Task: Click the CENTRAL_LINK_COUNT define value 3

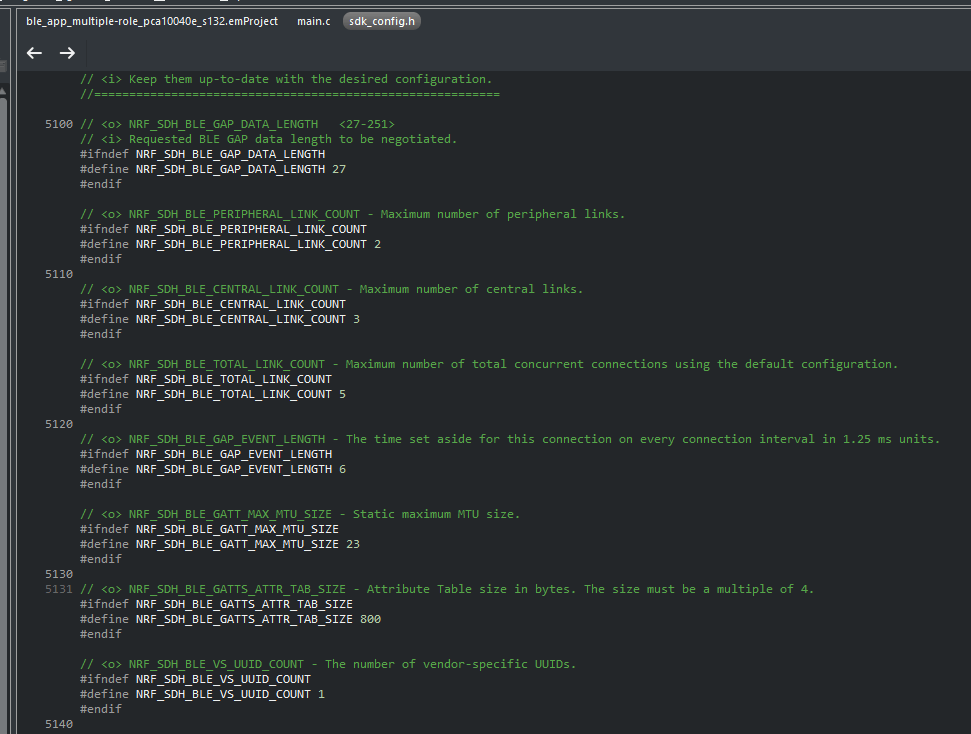Action: (356, 319)
